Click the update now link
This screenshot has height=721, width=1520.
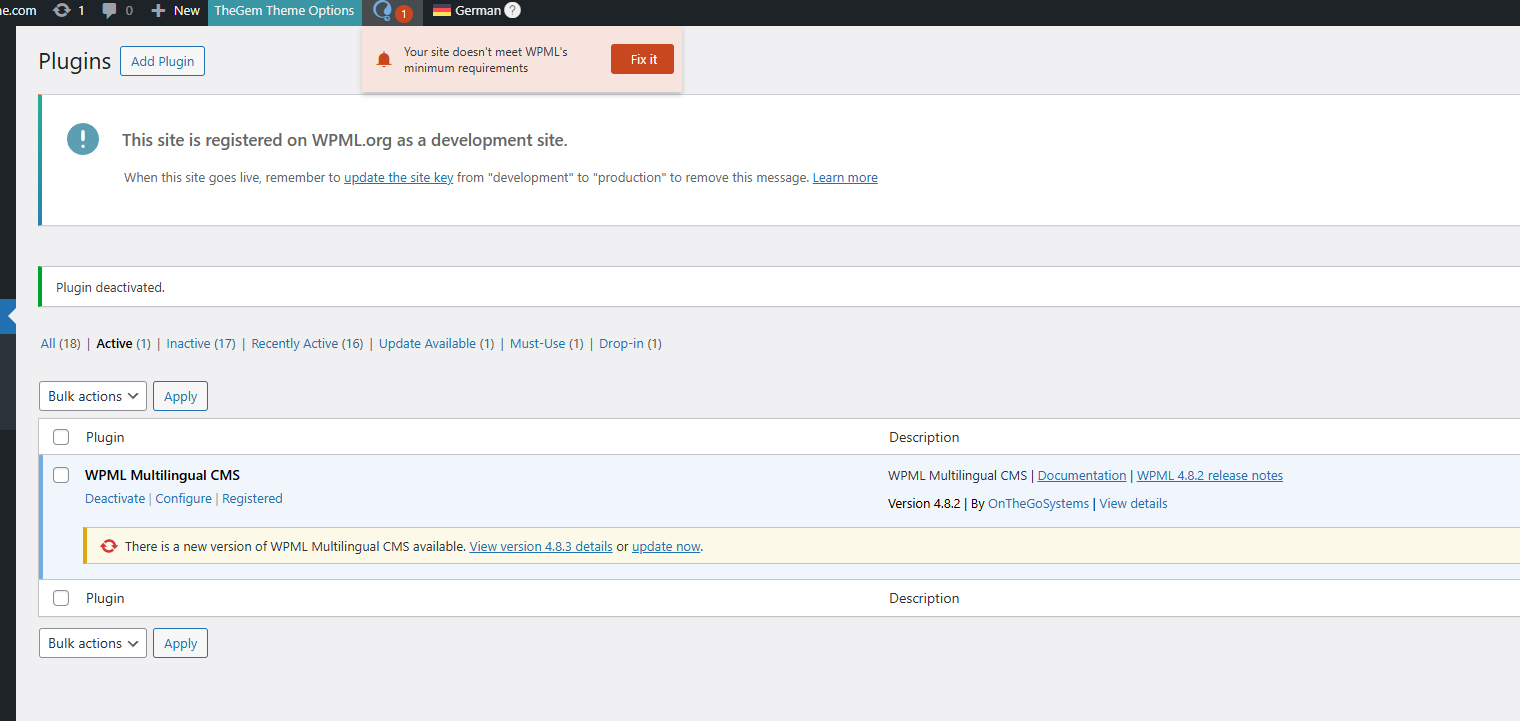[x=666, y=547]
